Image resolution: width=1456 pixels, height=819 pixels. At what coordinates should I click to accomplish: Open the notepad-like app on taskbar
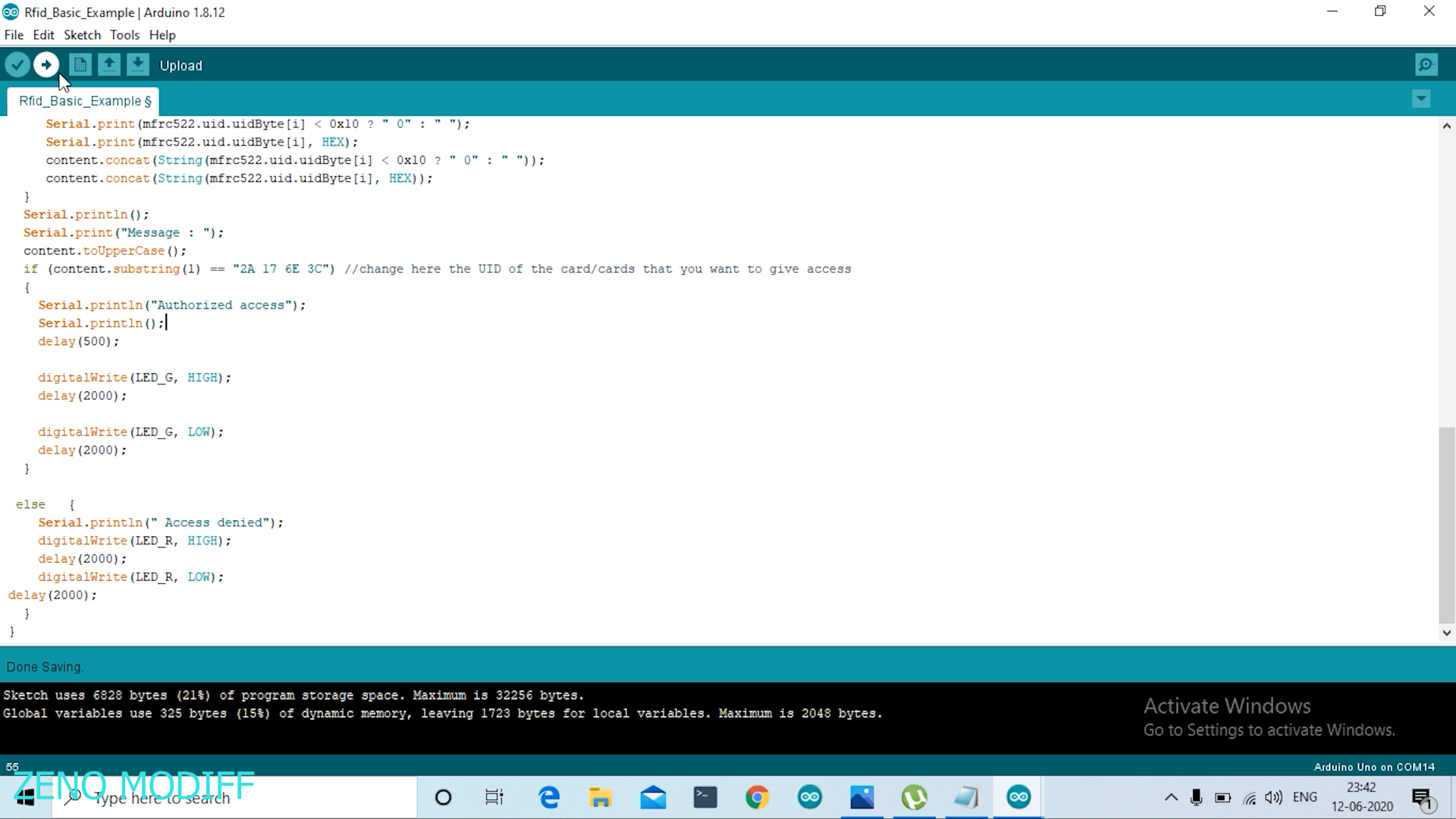coord(967,798)
